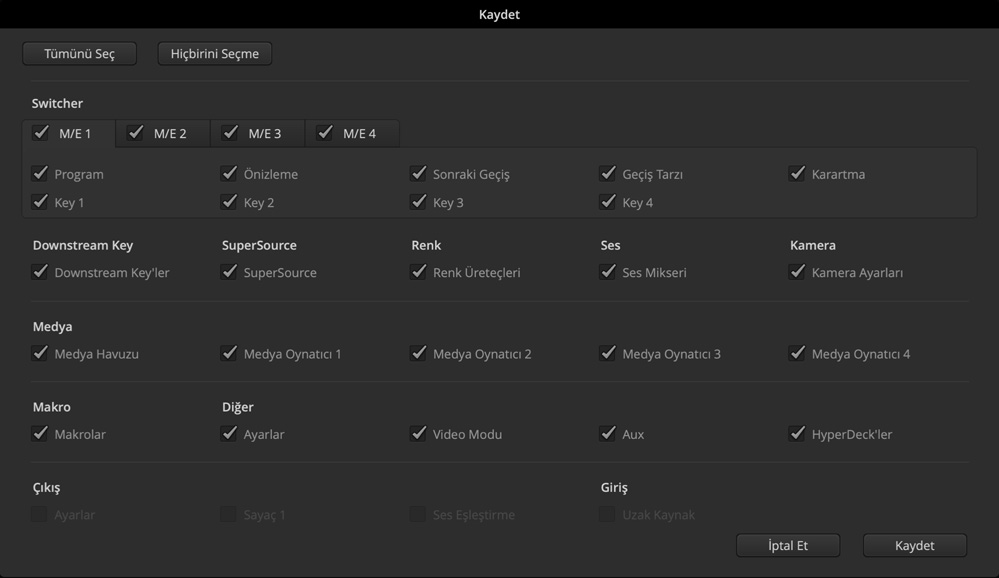Uncheck the Program checkbox
999x578 pixels.
40,174
